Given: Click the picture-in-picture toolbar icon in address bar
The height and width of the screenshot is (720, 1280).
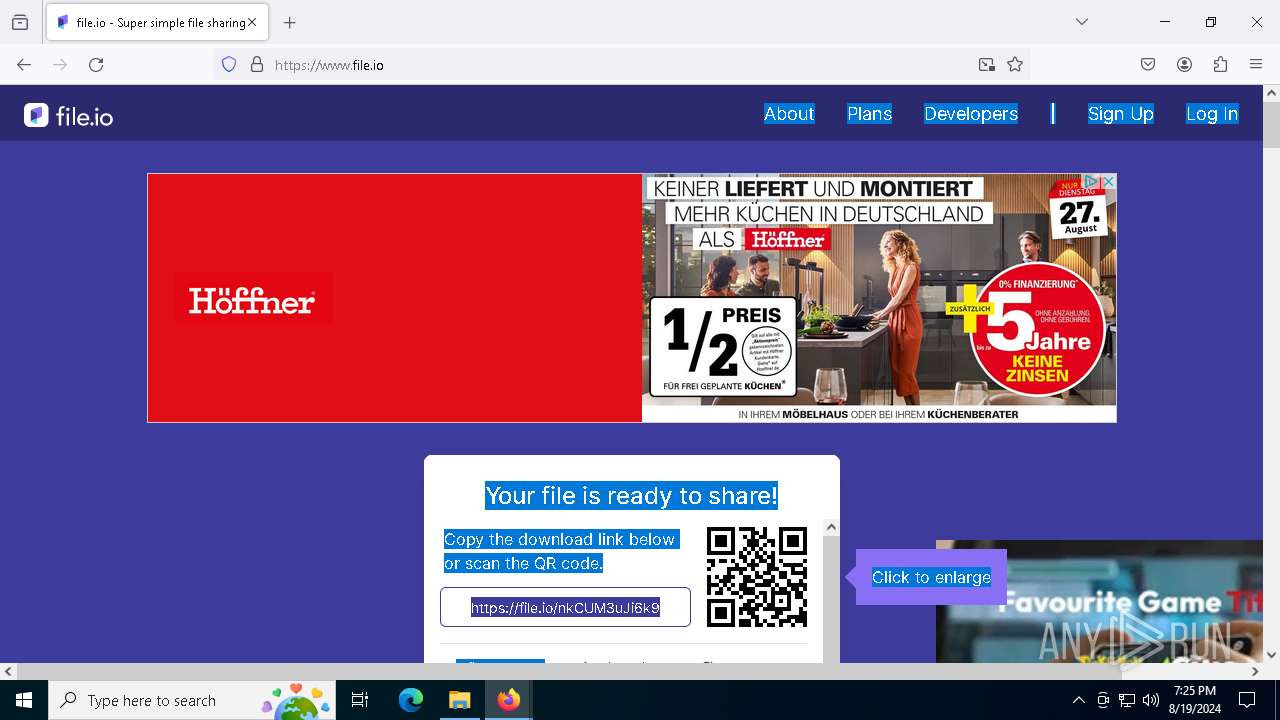Looking at the screenshot, I should [987, 65].
